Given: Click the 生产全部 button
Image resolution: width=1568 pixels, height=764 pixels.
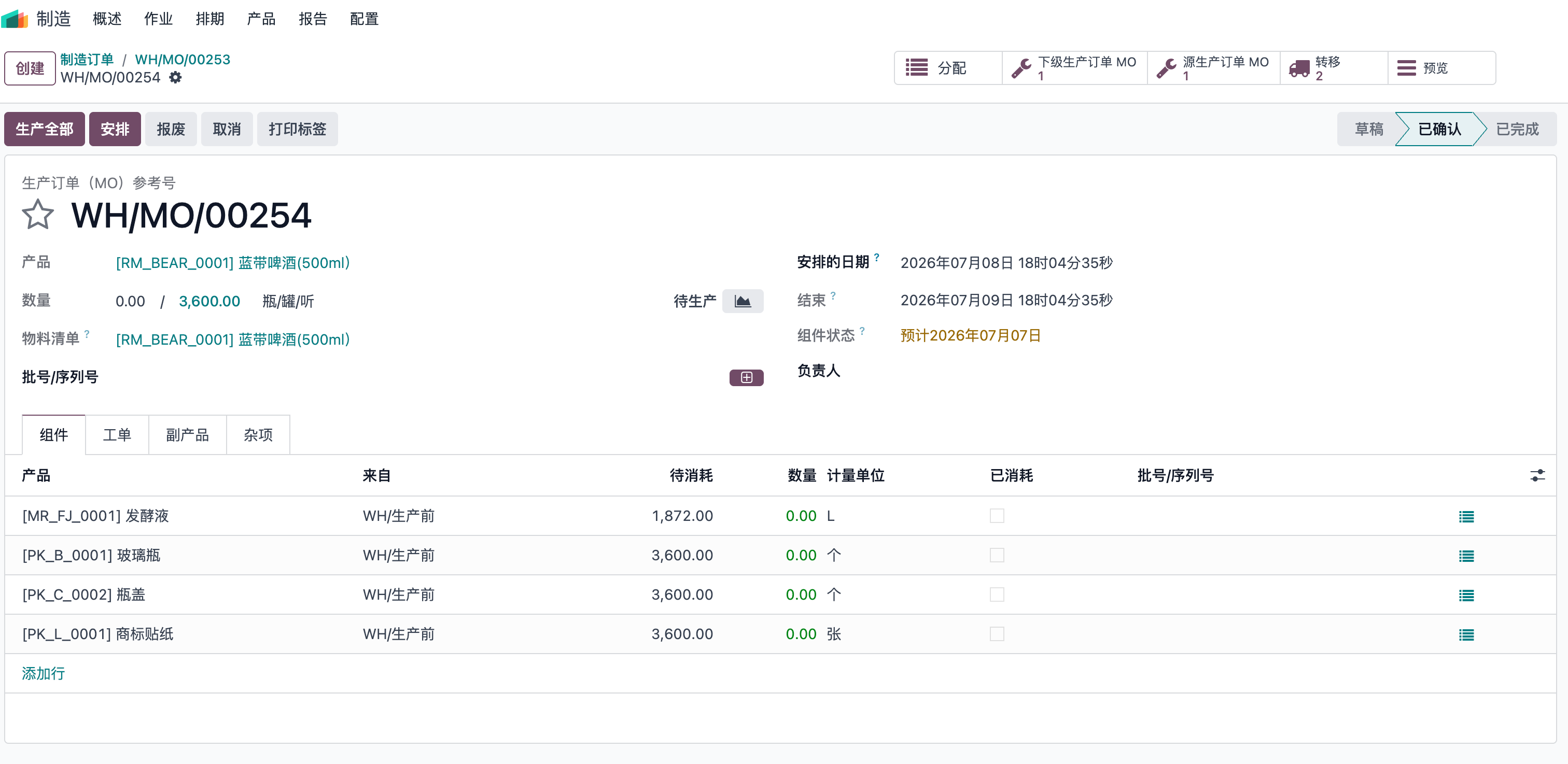Looking at the screenshot, I should click(45, 129).
